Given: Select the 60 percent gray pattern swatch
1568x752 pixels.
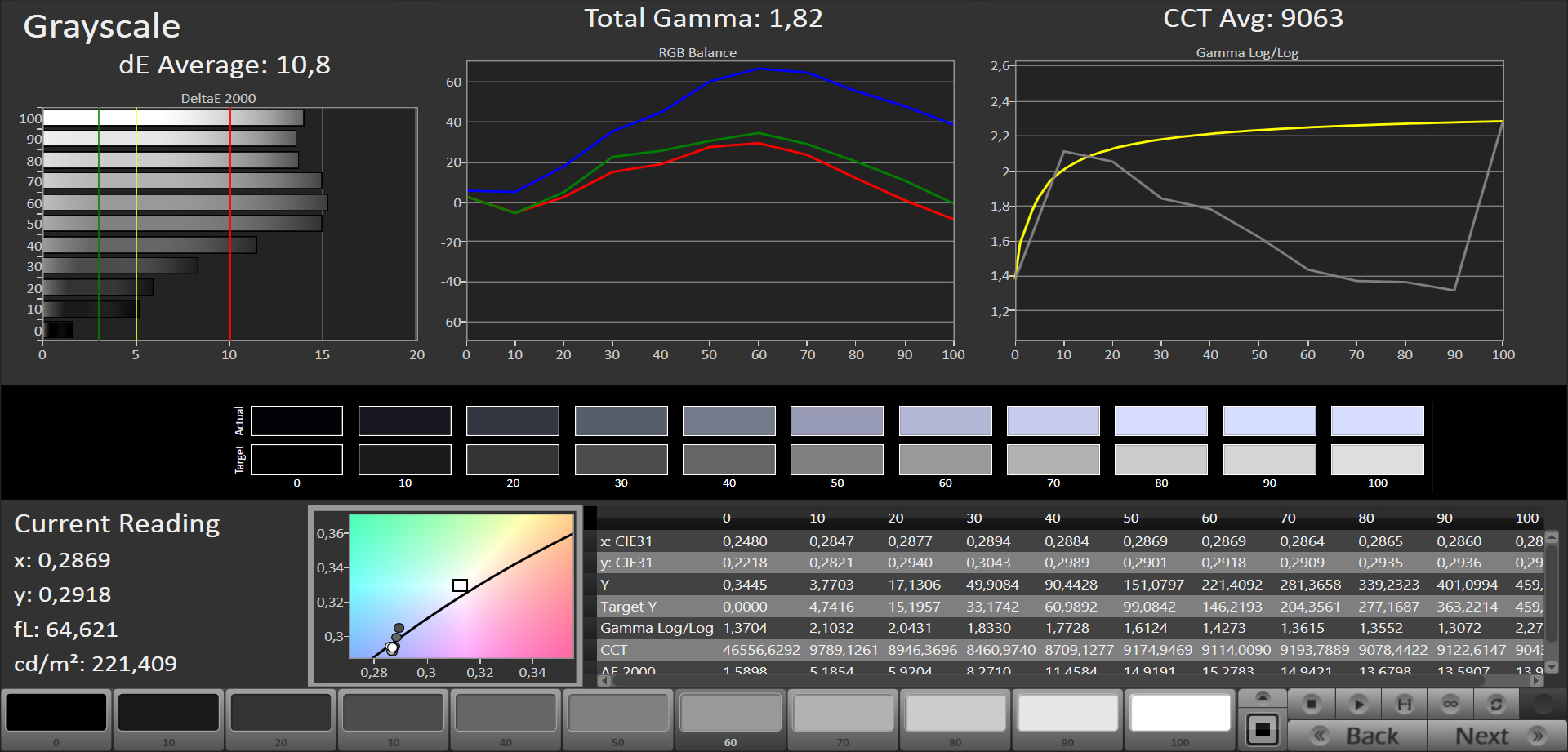Looking at the screenshot, I should pyautogui.click(x=730, y=712).
